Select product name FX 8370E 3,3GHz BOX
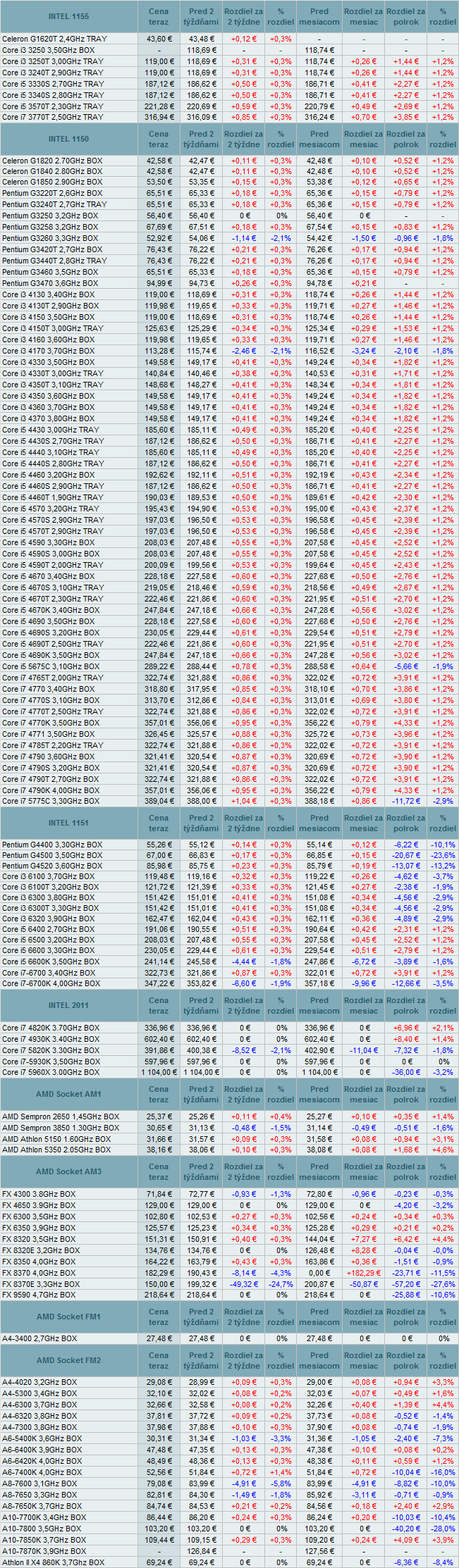Image resolution: width=459 pixels, height=1568 pixels. click(41, 1284)
